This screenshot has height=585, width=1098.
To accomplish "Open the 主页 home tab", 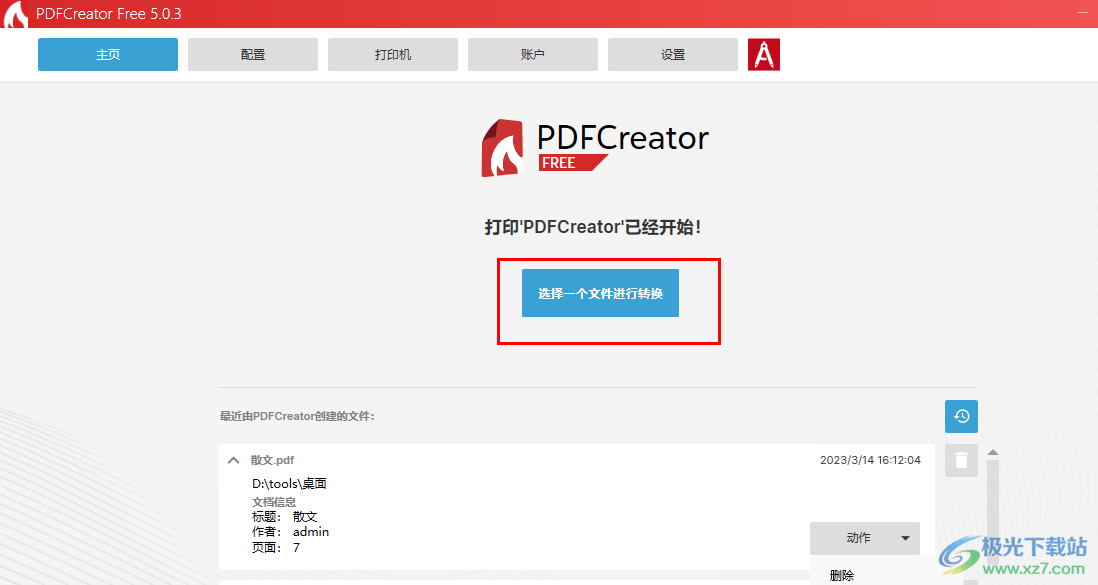I will tap(108, 55).
